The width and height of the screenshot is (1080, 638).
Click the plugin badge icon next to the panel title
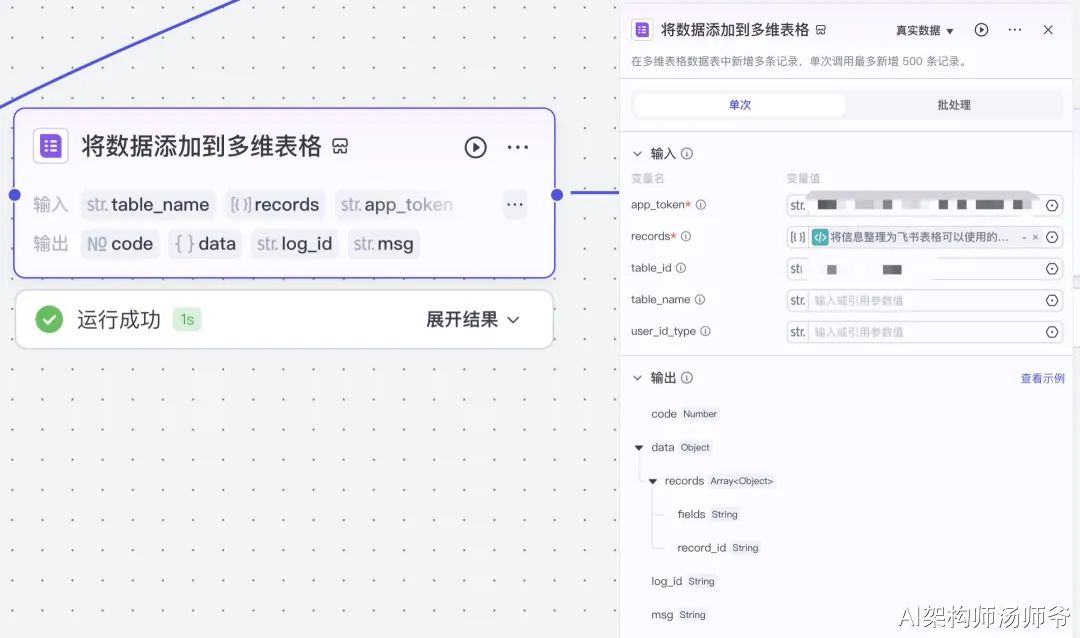pyautogui.click(x=820, y=30)
